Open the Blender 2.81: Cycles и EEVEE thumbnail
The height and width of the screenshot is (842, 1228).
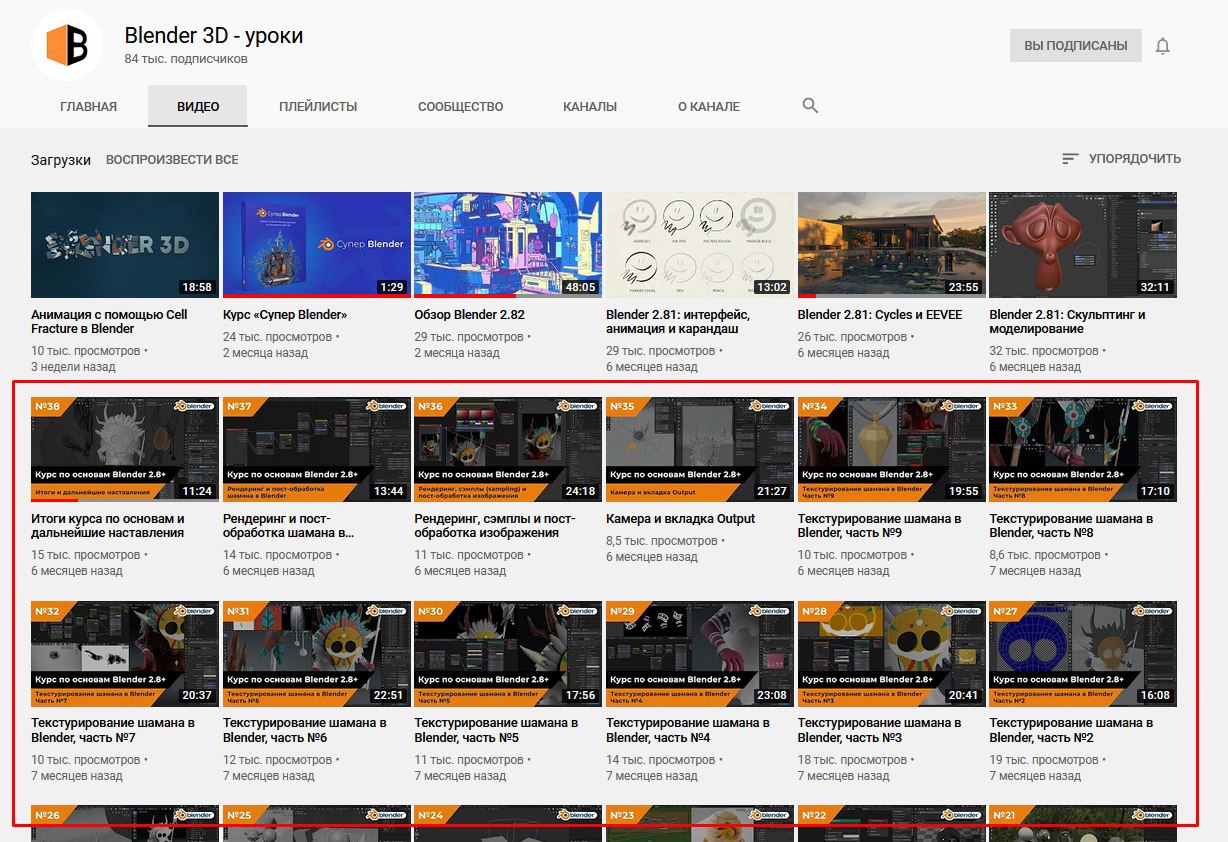[x=892, y=245]
